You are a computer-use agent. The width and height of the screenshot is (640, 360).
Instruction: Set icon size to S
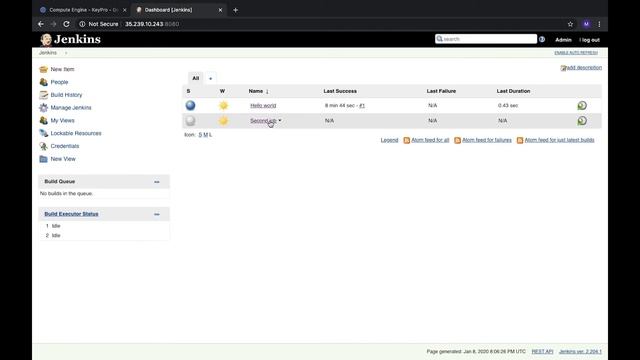click(200, 135)
